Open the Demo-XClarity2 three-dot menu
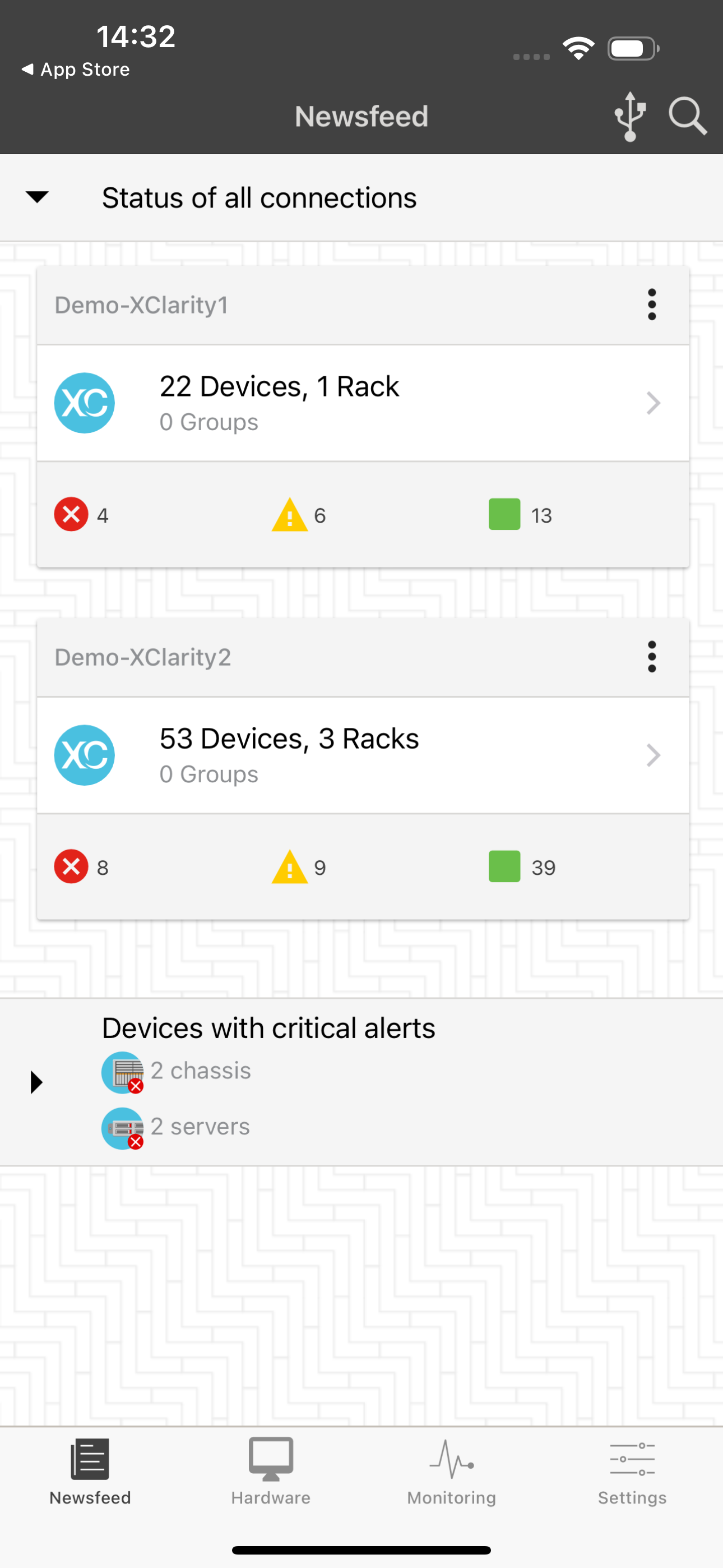 (x=652, y=657)
